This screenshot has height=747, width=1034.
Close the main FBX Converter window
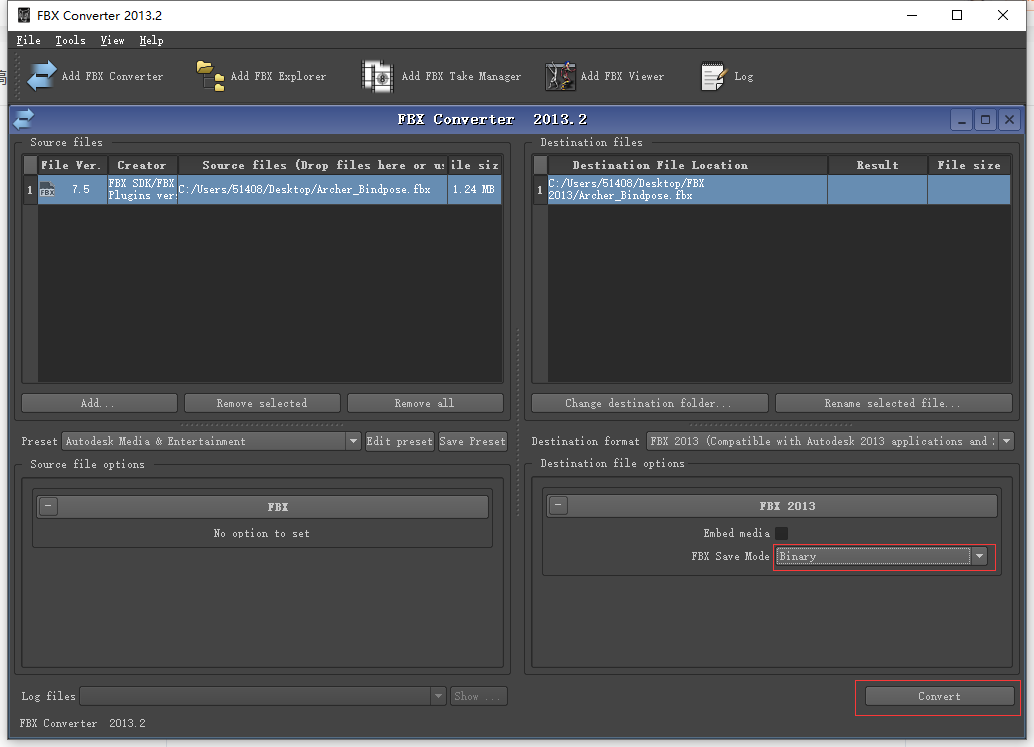click(x=1002, y=15)
